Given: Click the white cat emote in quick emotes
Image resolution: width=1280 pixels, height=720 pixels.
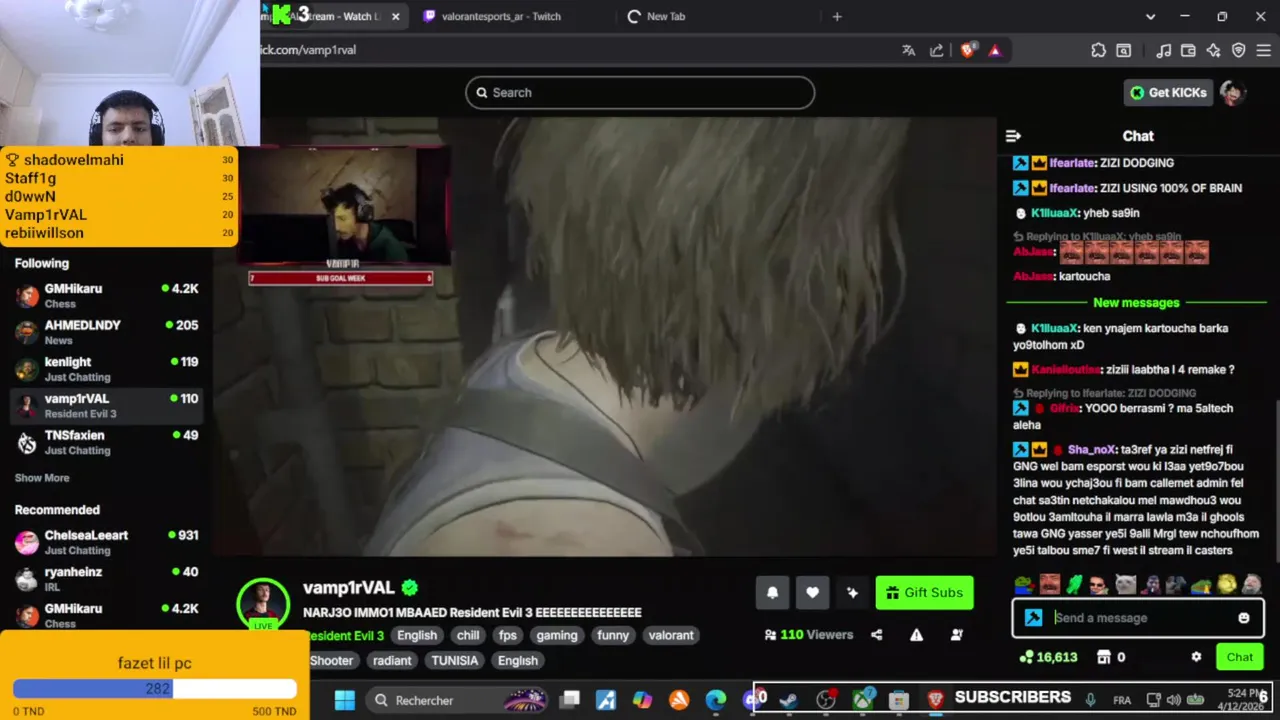Looking at the screenshot, I should (x=1126, y=584).
